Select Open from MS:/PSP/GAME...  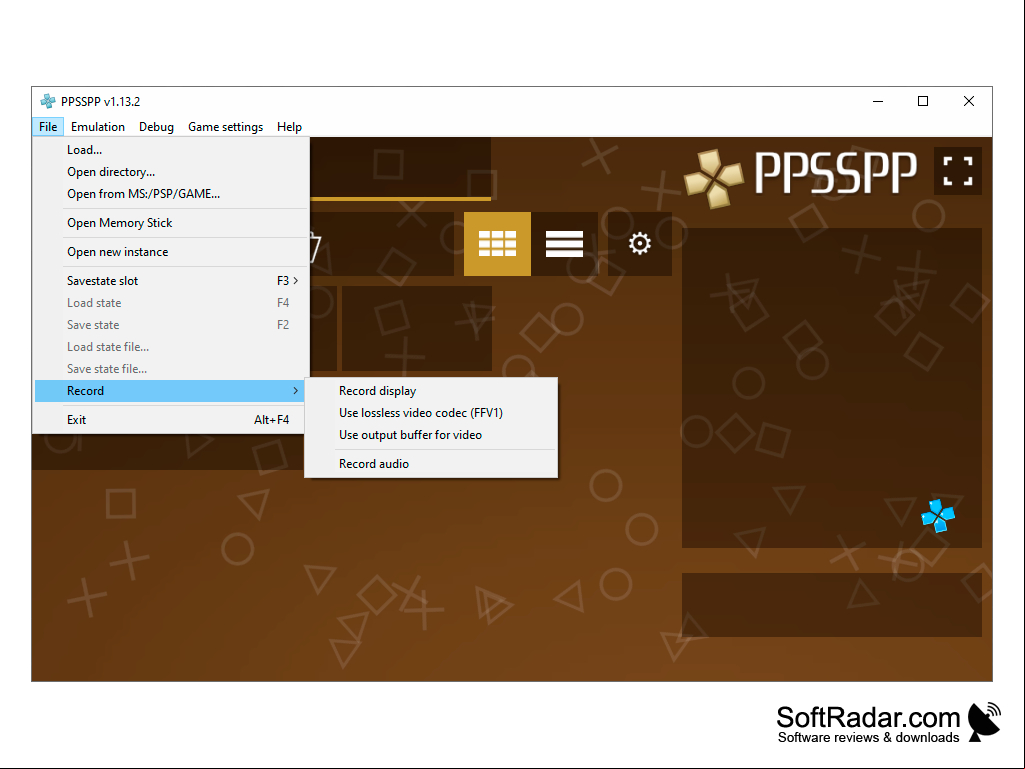point(171,194)
